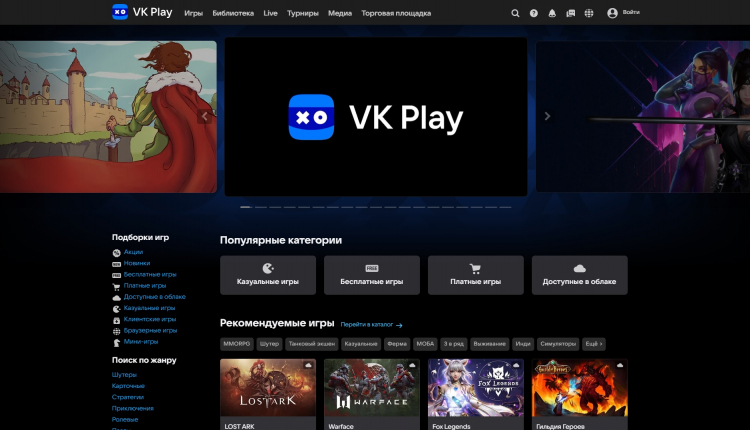The width and height of the screenshot is (750, 430).
Task: Show previous banner with left carousel arrow
Action: [x=205, y=116]
